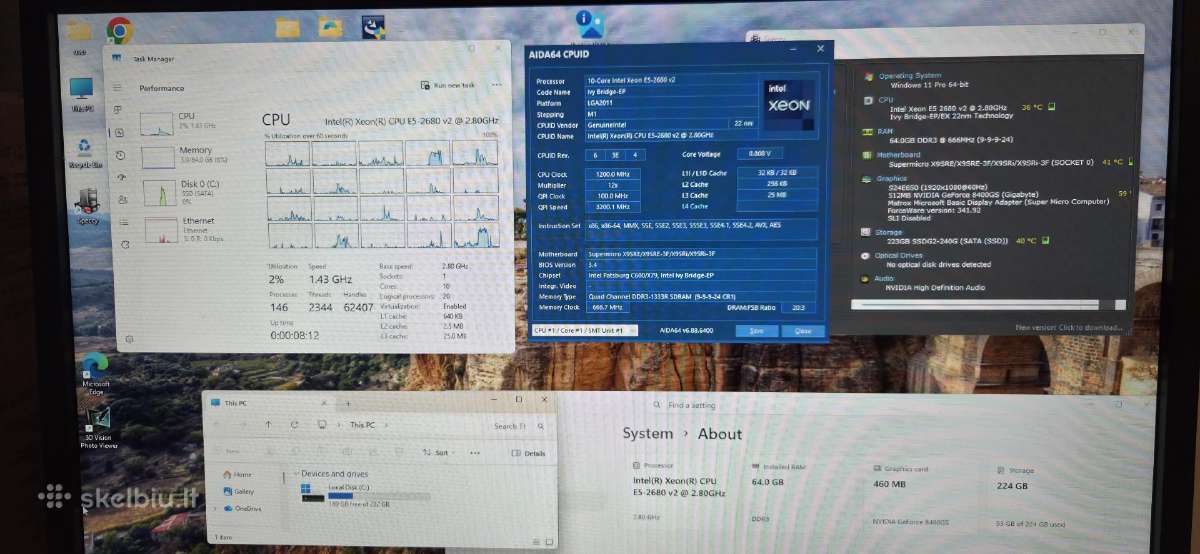Click the Storage heading in Speccy
Viewport: 1200px width, 554px height.
(889, 231)
